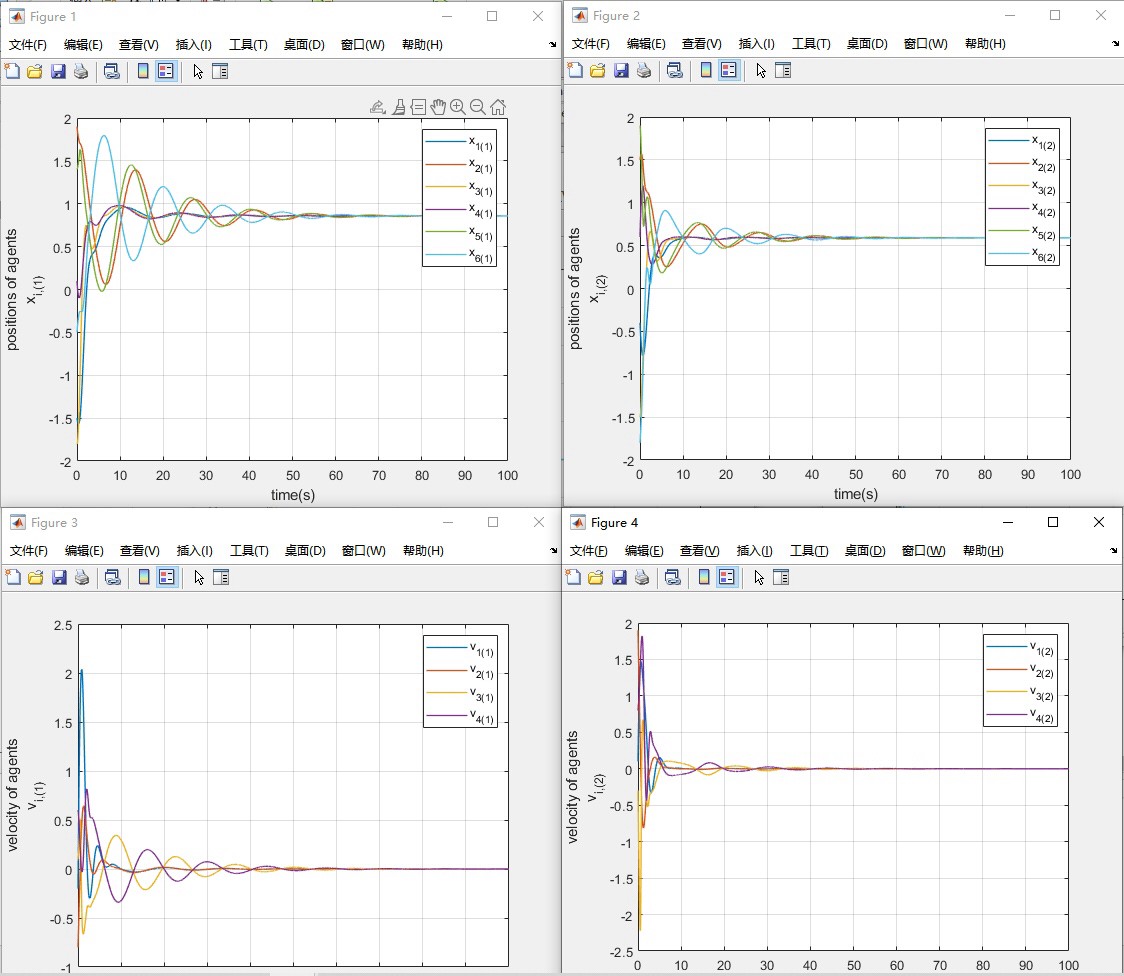Print Figure 1 with the printer icon
Screen dimensions: 1124x976
[81, 71]
